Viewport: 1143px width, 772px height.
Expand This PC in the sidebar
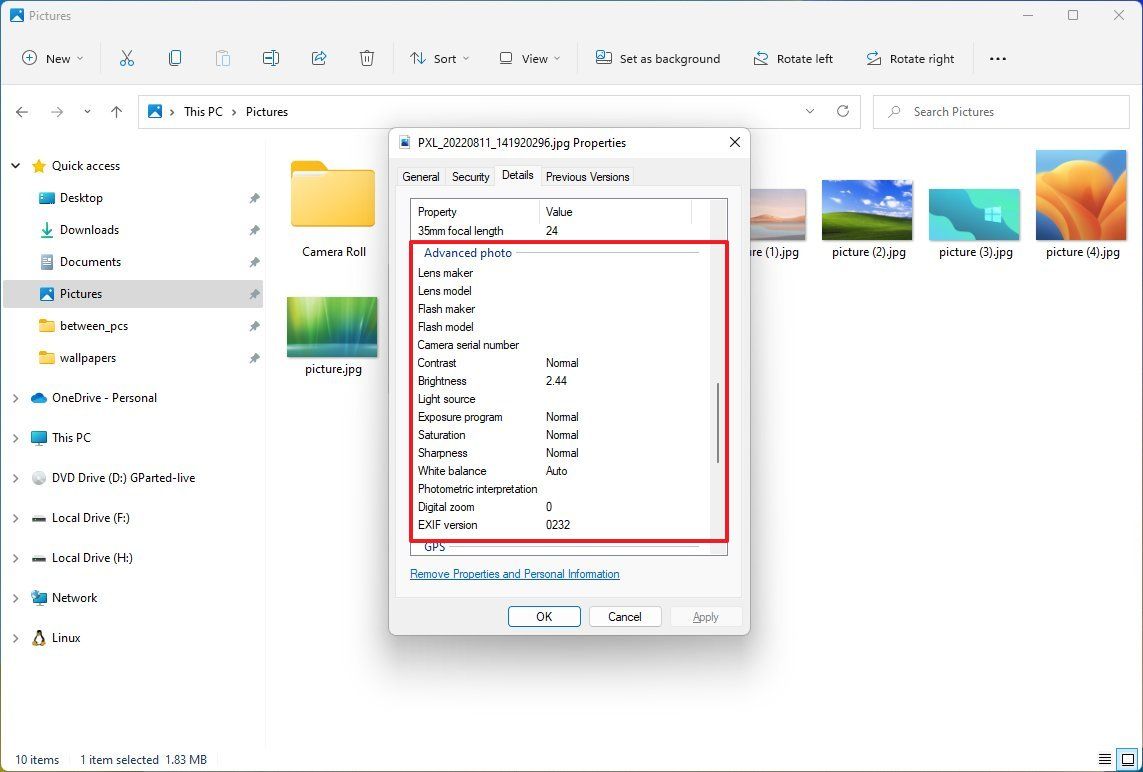[x=16, y=437]
